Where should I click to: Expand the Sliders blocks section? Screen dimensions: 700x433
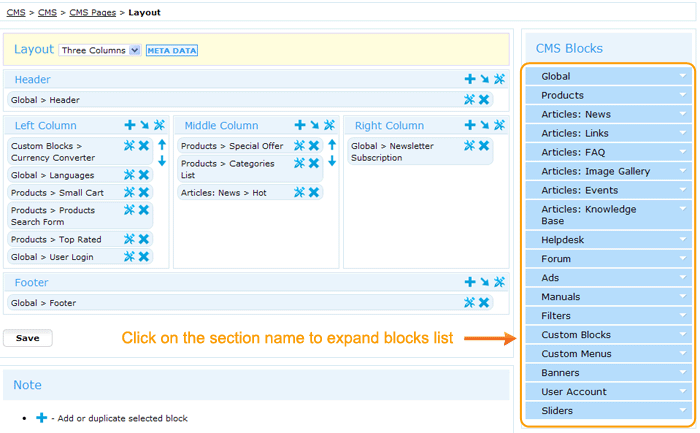pyautogui.click(x=608, y=410)
